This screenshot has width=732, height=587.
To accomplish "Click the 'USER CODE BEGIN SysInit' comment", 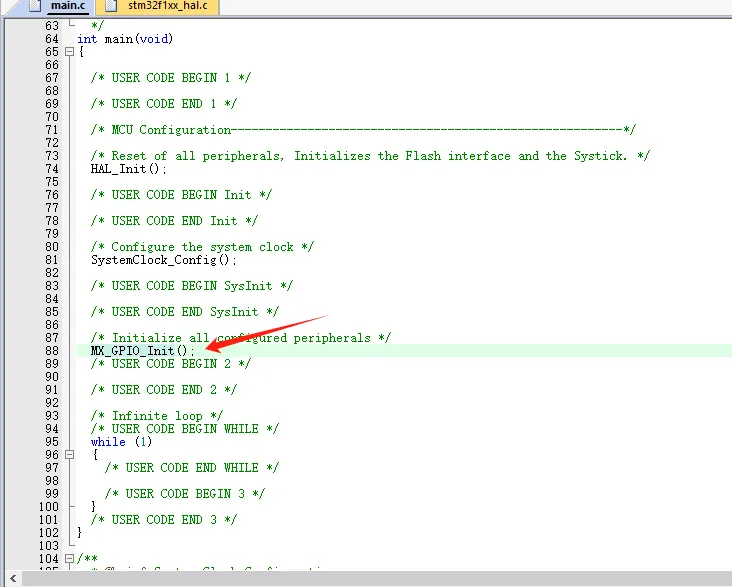I will pyautogui.click(x=192, y=286).
